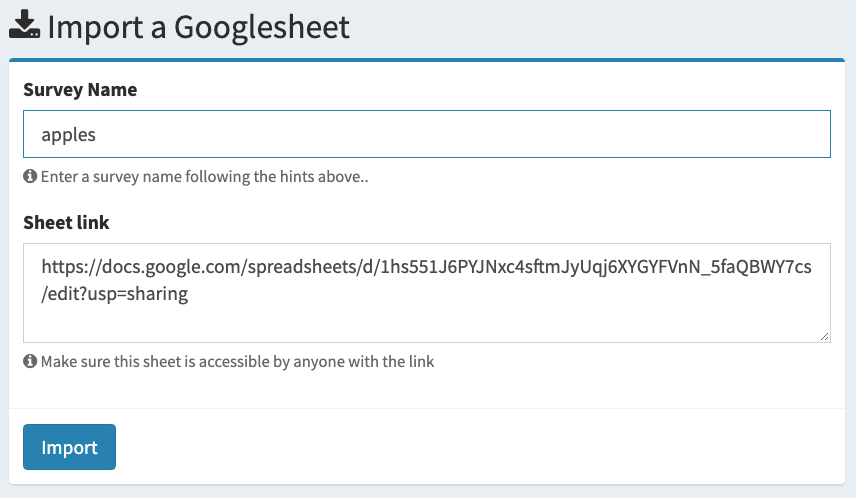Grab the resize handle of the Sheet link textarea
Viewport: 856px width, 498px height.
(824, 337)
